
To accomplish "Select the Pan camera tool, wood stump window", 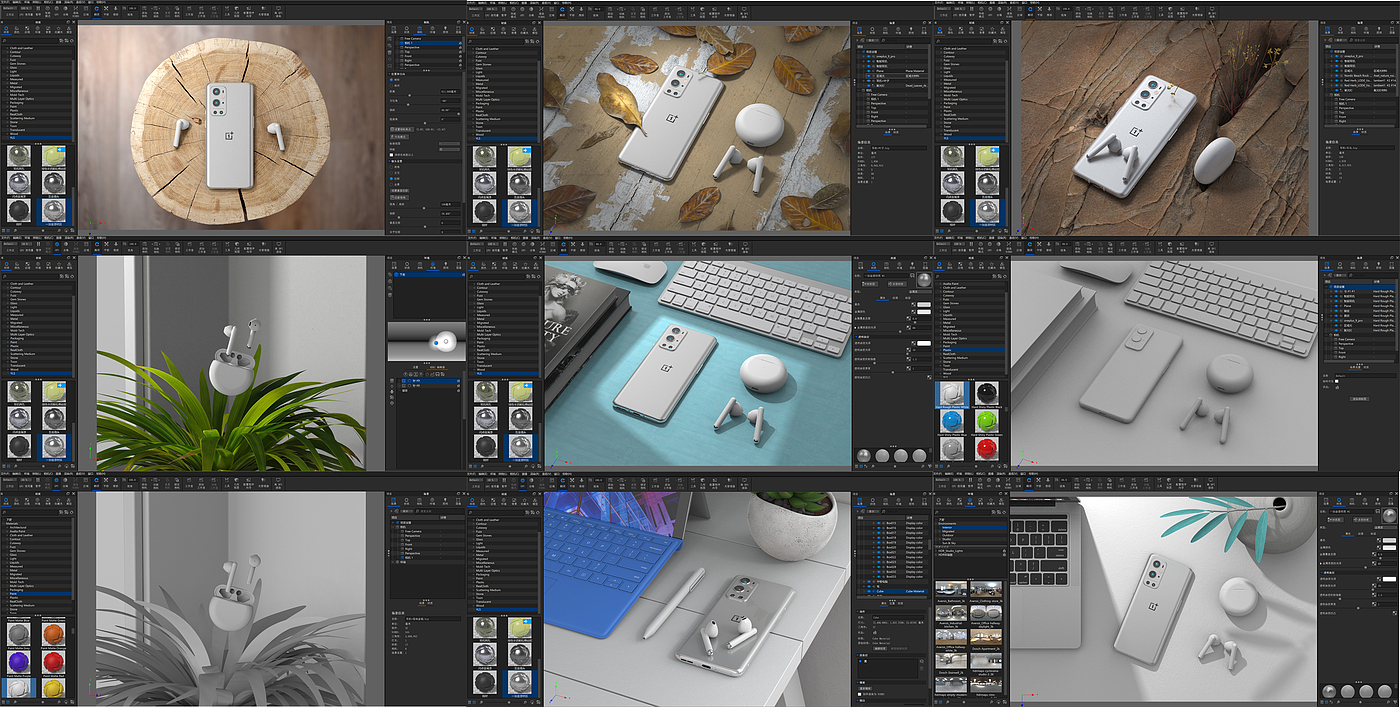I will click(x=106, y=9).
